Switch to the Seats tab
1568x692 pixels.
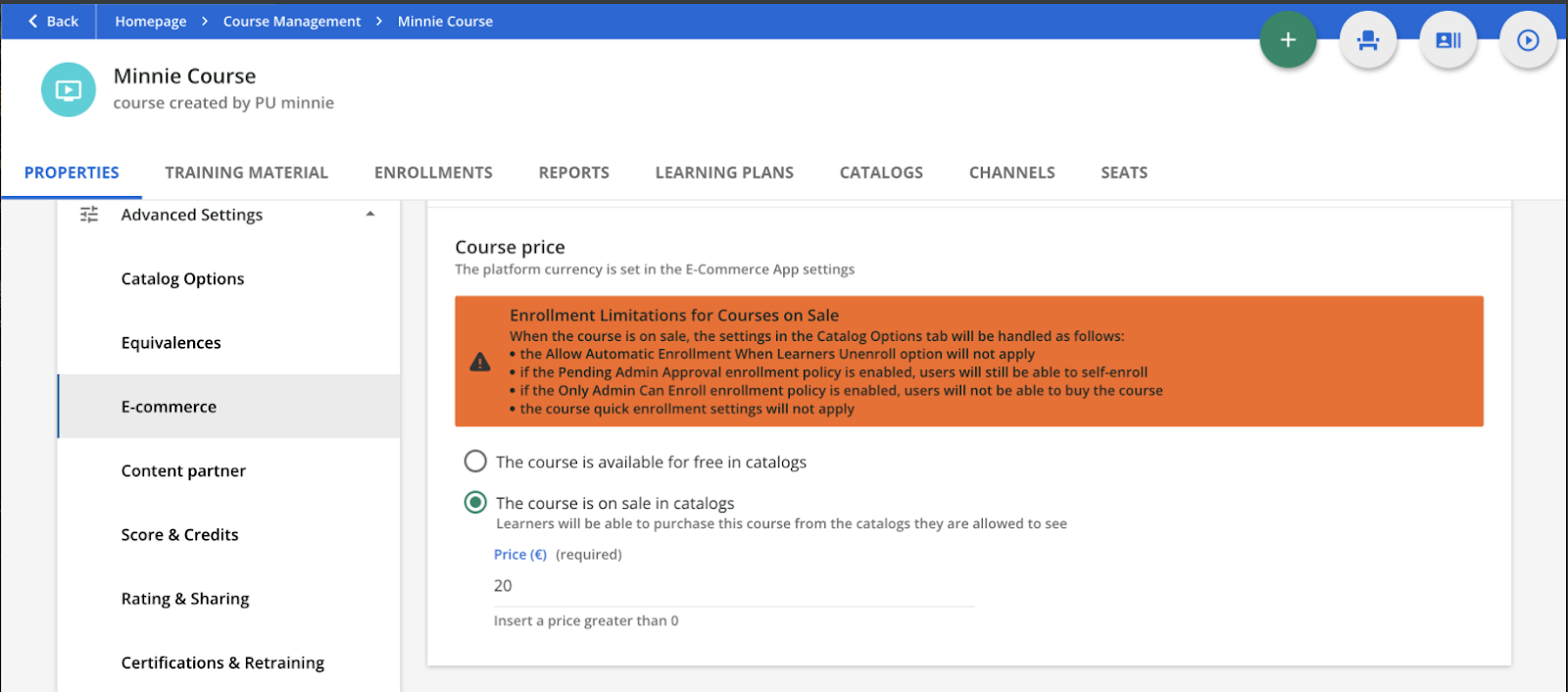tap(1123, 173)
